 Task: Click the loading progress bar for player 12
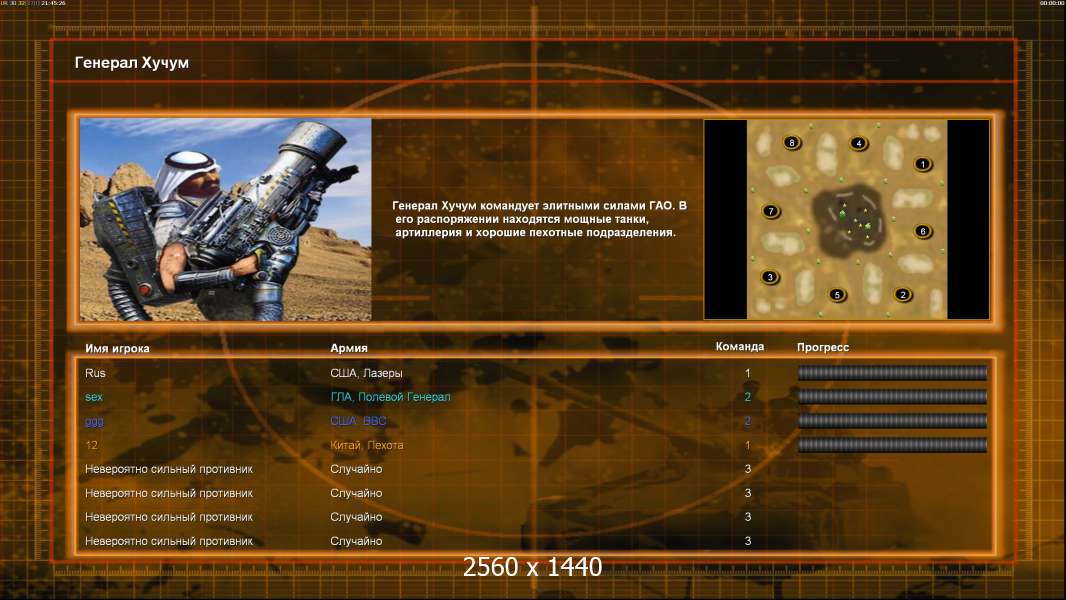pyautogui.click(x=892, y=445)
